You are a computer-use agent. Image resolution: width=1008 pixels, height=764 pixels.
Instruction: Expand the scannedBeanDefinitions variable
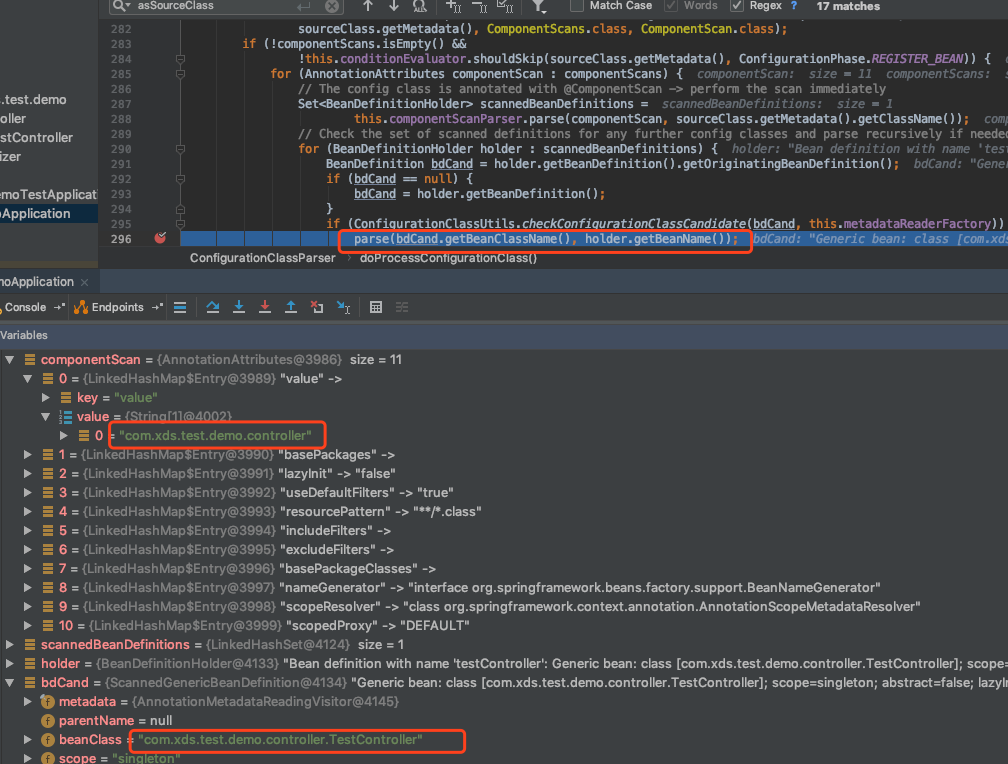pyautogui.click(x=10, y=644)
